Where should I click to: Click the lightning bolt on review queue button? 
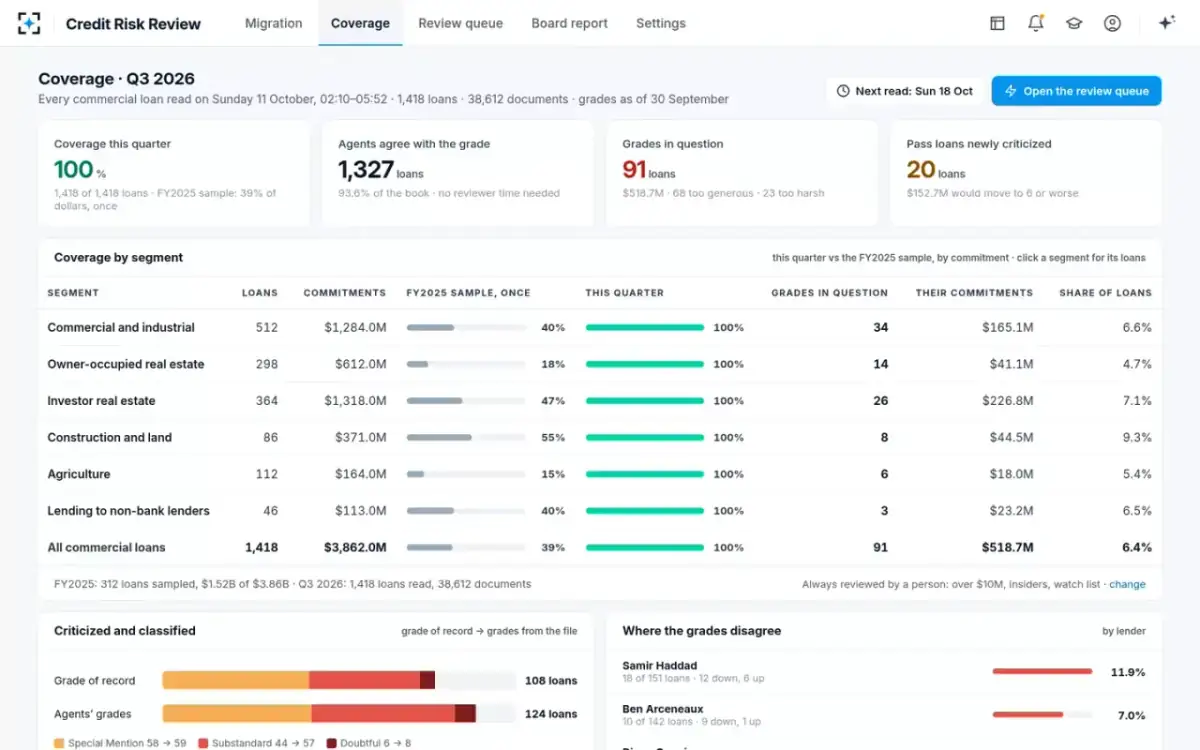[1011, 91]
